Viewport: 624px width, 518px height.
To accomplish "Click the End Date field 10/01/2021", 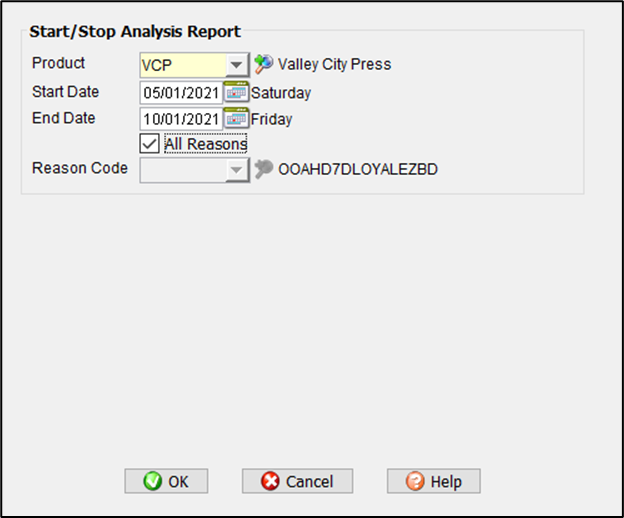I will point(181,118).
